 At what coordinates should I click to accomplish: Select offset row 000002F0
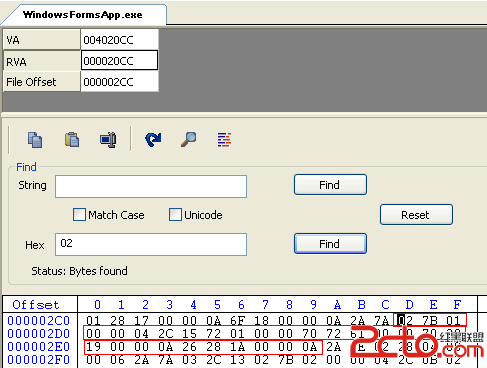click(x=39, y=360)
